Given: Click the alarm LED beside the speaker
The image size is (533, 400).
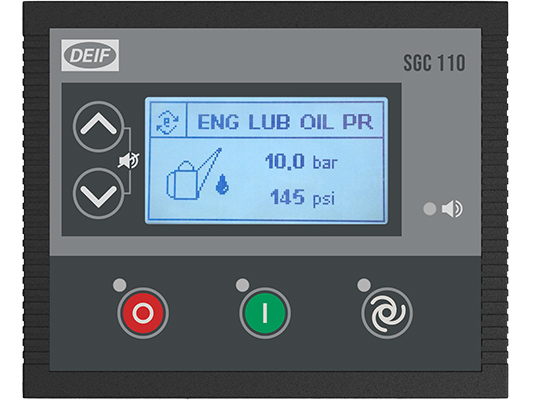Looking at the screenshot, I should (430, 209).
